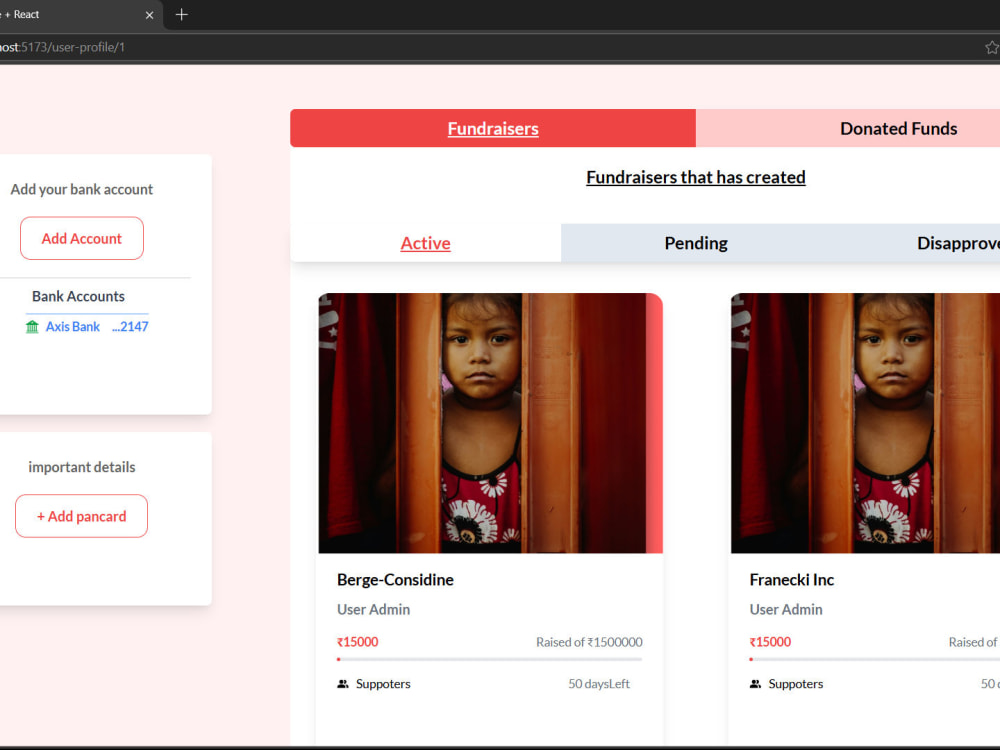Click the browser address bar URL

coord(62,47)
